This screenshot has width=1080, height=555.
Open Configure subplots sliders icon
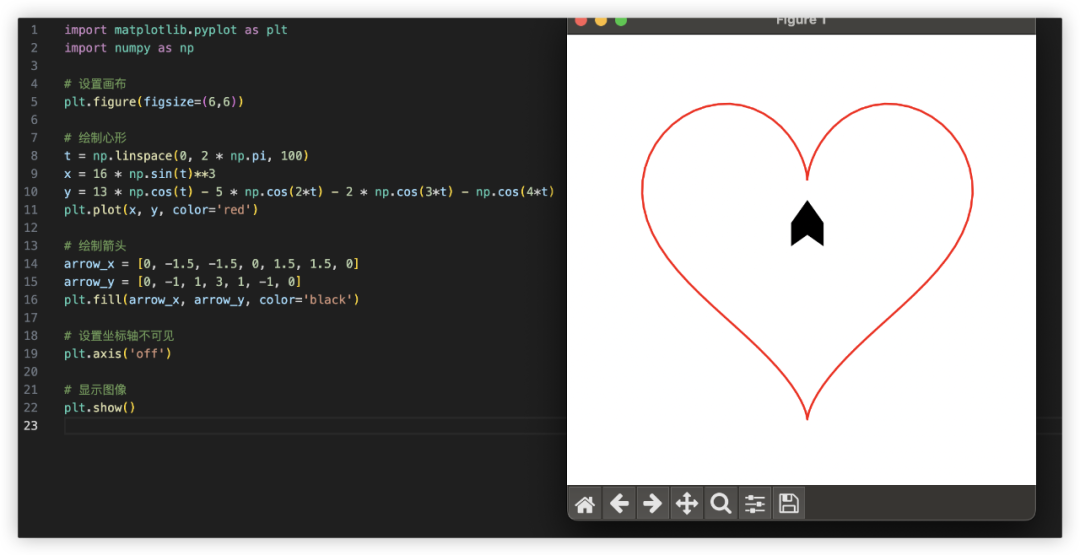click(755, 504)
